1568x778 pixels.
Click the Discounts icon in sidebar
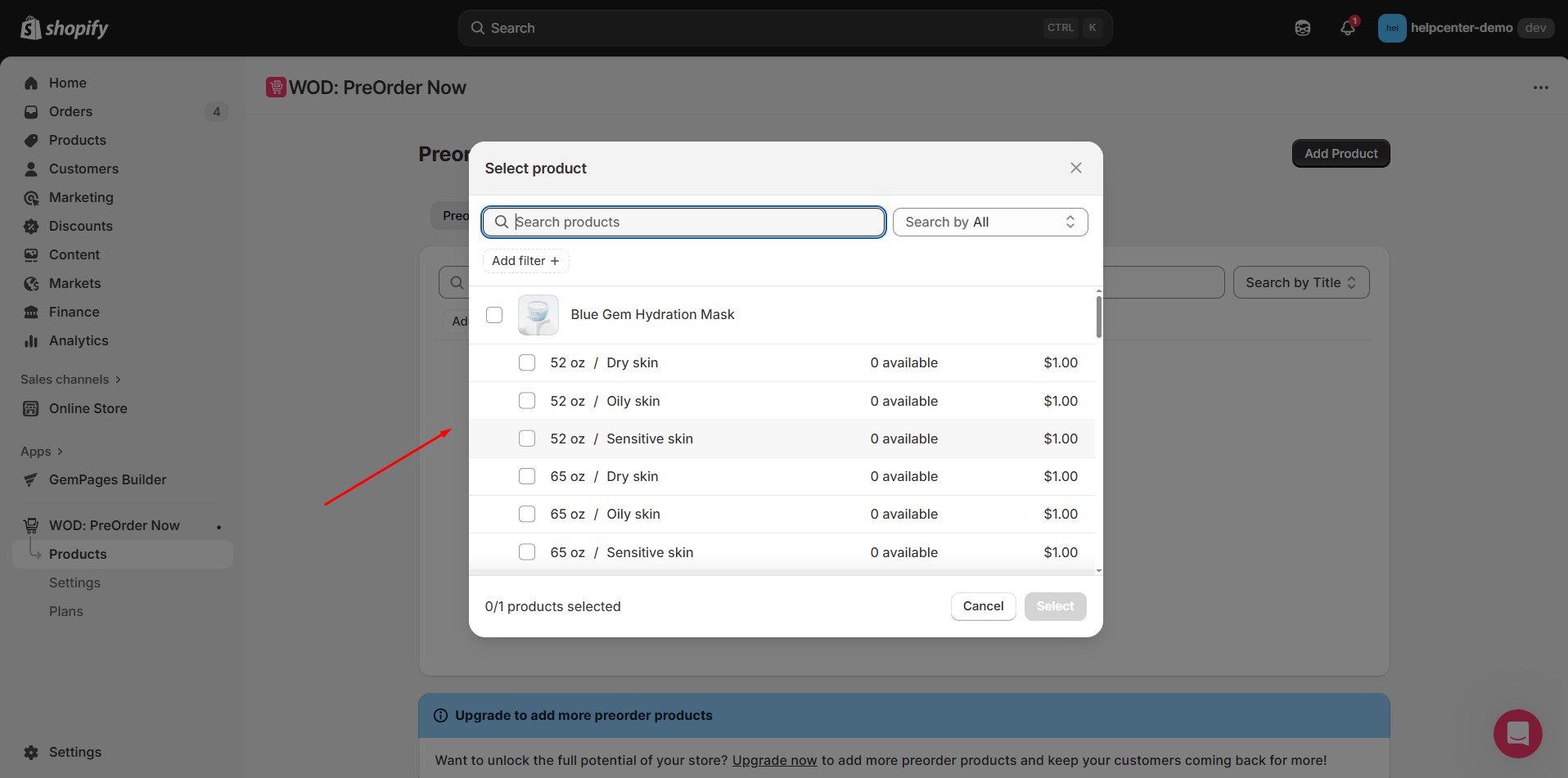point(31,227)
